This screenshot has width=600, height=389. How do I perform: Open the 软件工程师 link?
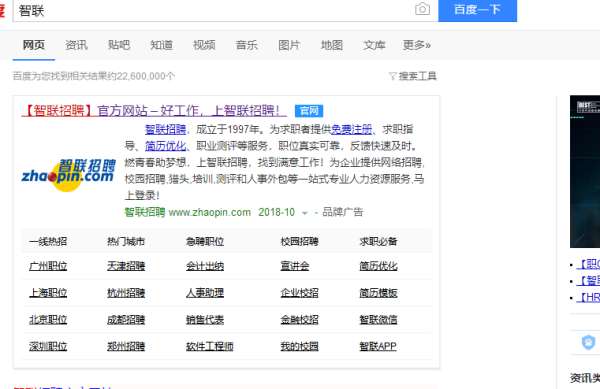[x=210, y=347]
